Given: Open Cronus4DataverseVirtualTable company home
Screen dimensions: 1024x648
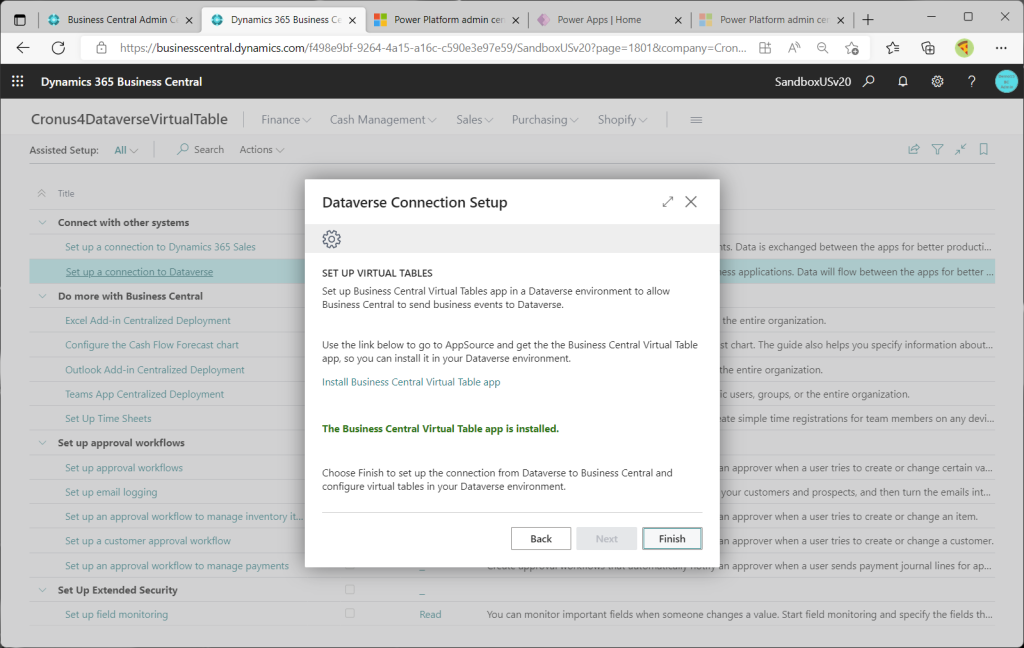Looking at the screenshot, I should click(x=129, y=120).
